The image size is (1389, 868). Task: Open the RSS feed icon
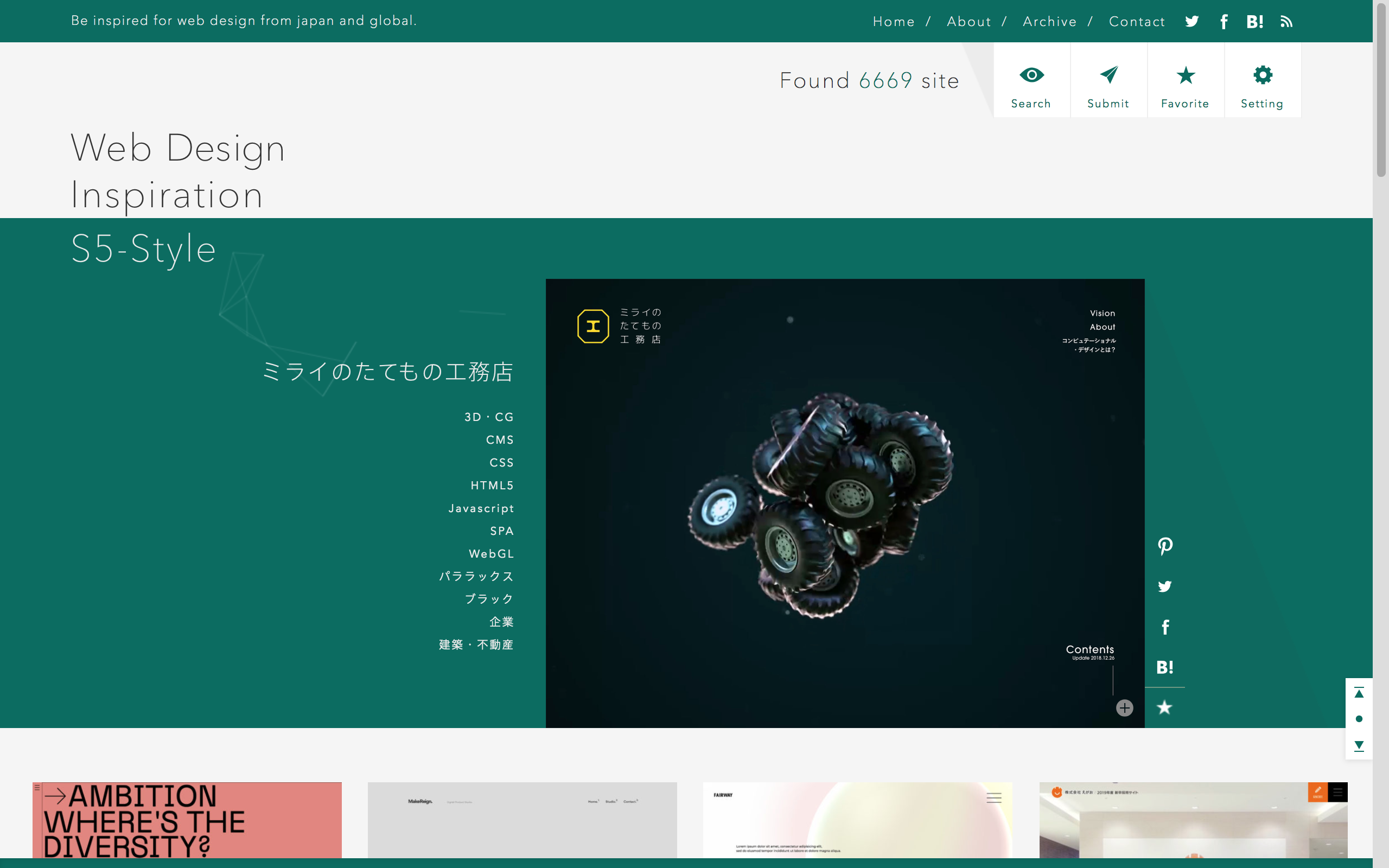pos(1286,22)
